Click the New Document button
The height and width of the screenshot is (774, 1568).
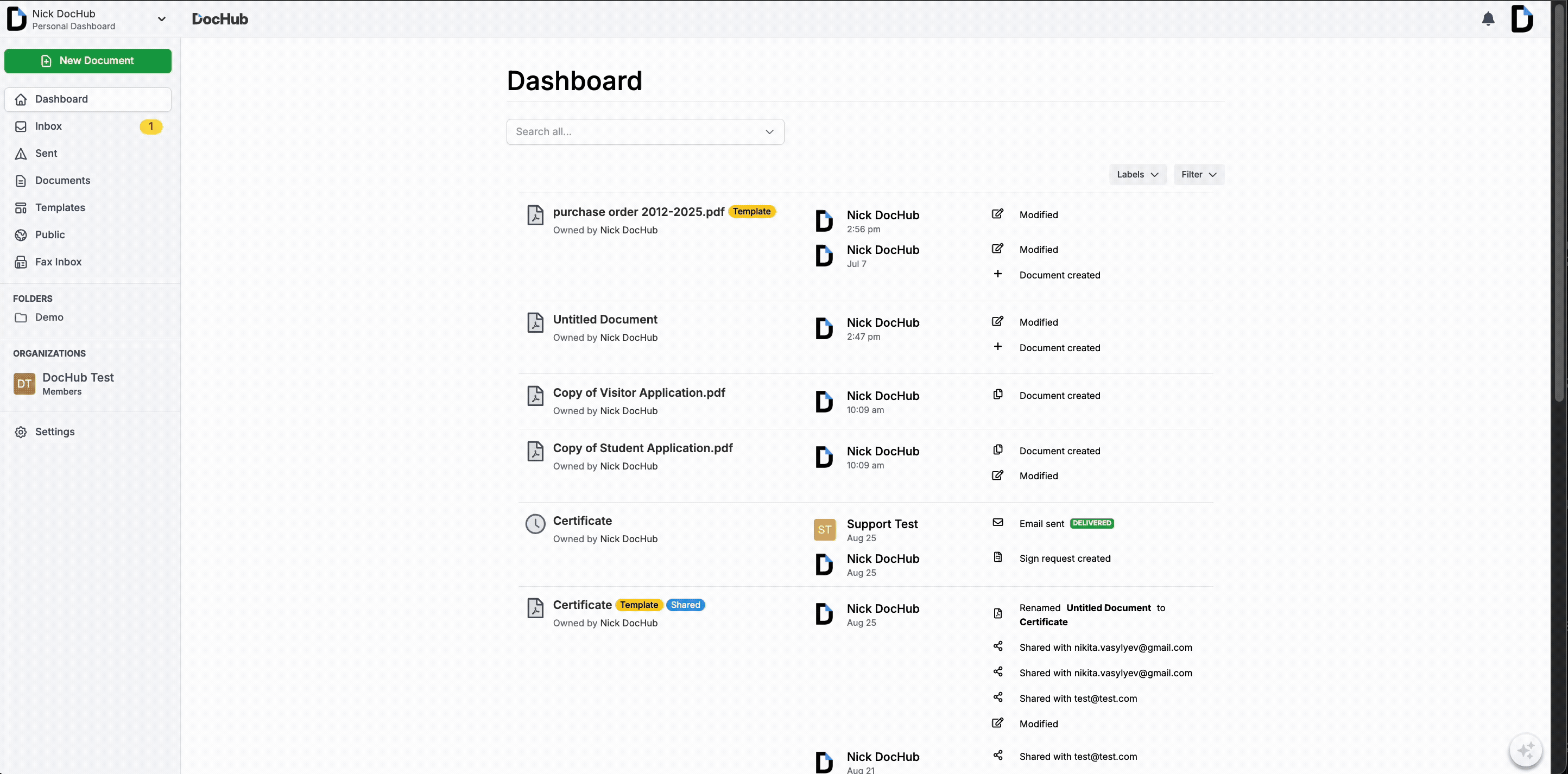pos(87,61)
